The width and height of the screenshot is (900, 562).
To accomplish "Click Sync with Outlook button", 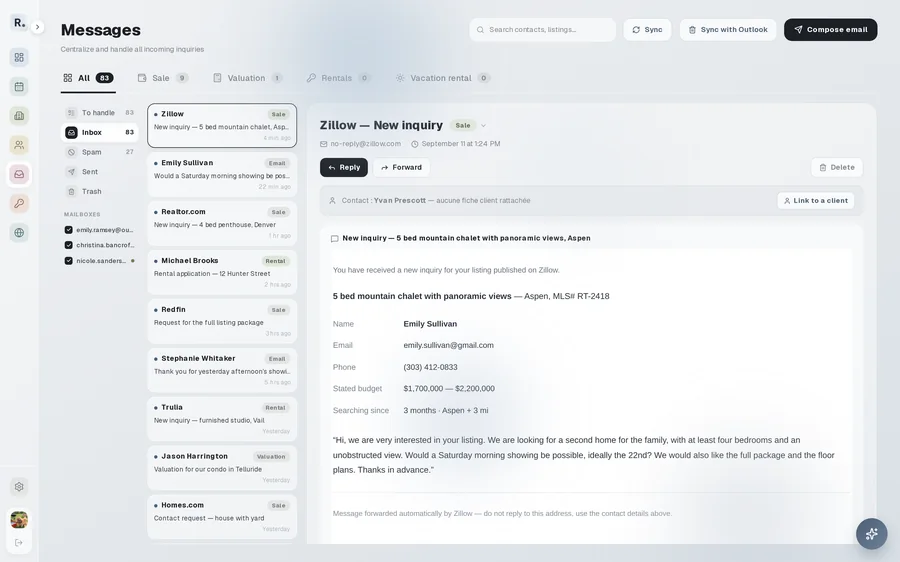I will pyautogui.click(x=728, y=30).
